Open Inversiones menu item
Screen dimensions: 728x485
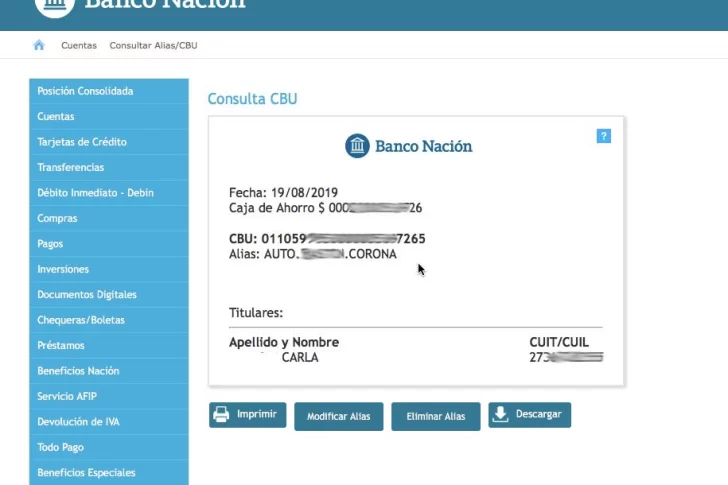click(x=109, y=270)
